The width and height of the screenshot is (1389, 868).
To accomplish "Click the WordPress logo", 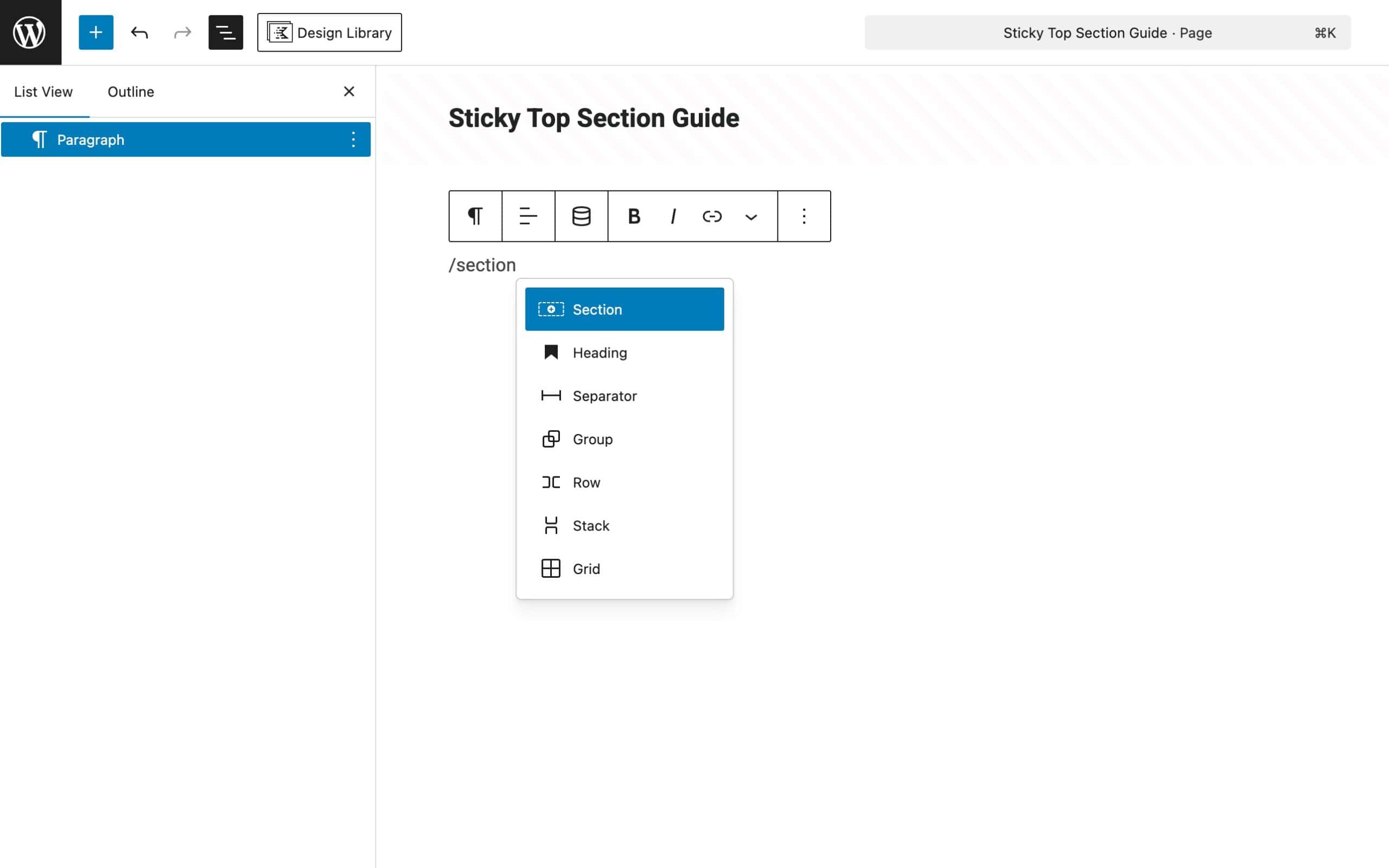I will tap(29, 31).
